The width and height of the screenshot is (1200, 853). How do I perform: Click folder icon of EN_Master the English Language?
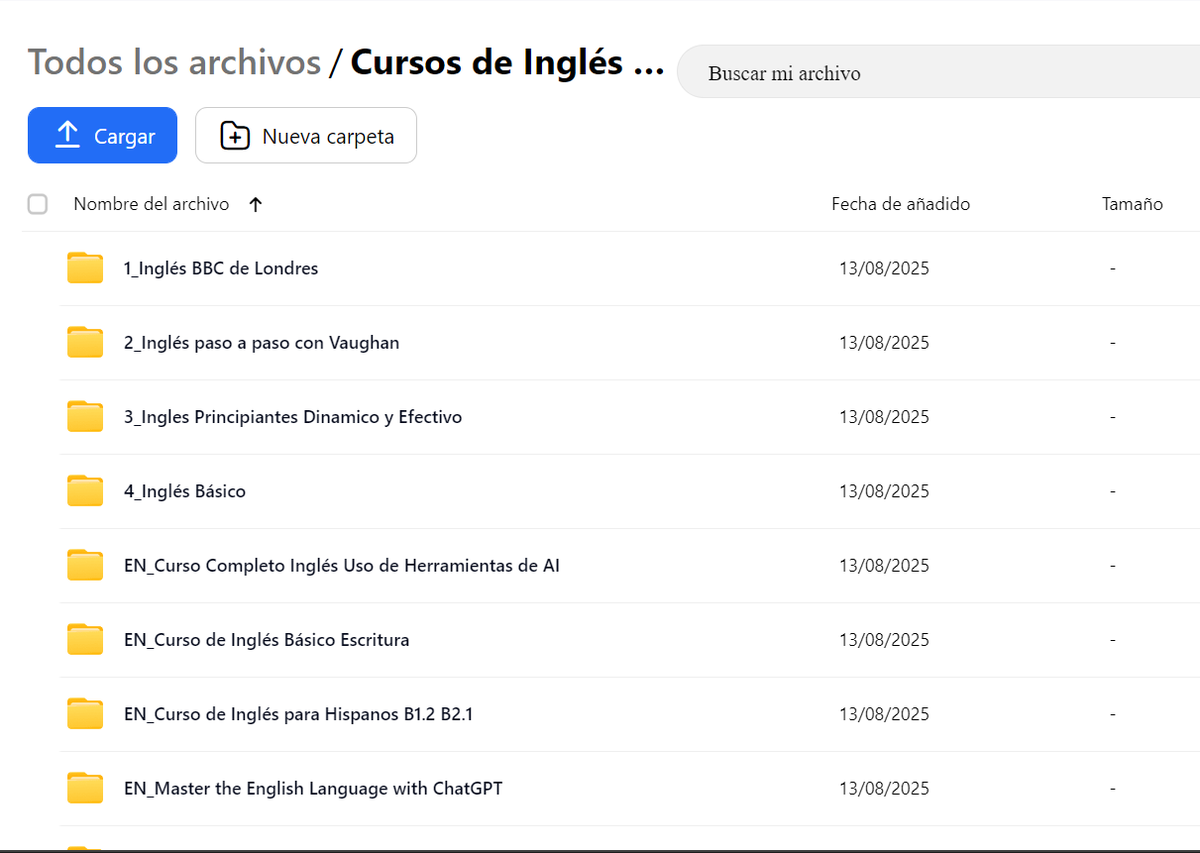click(x=85, y=788)
